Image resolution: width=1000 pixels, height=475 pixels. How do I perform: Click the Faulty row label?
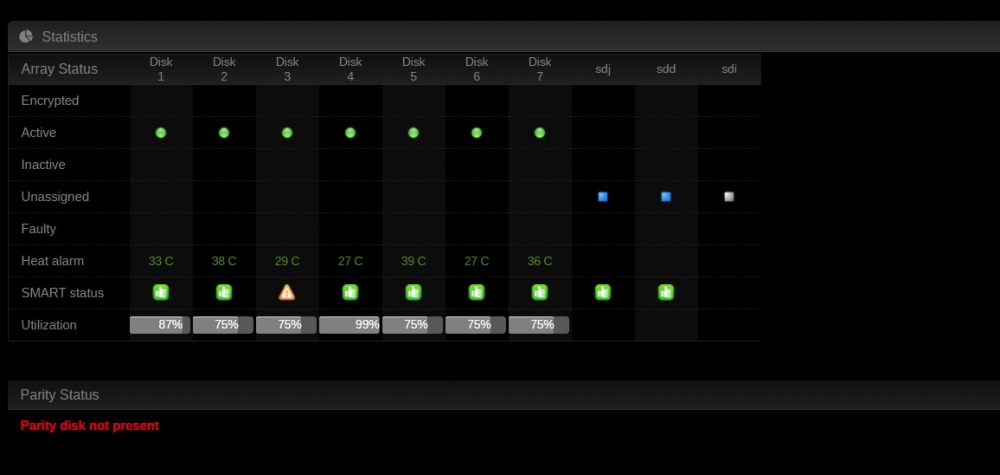pos(38,228)
